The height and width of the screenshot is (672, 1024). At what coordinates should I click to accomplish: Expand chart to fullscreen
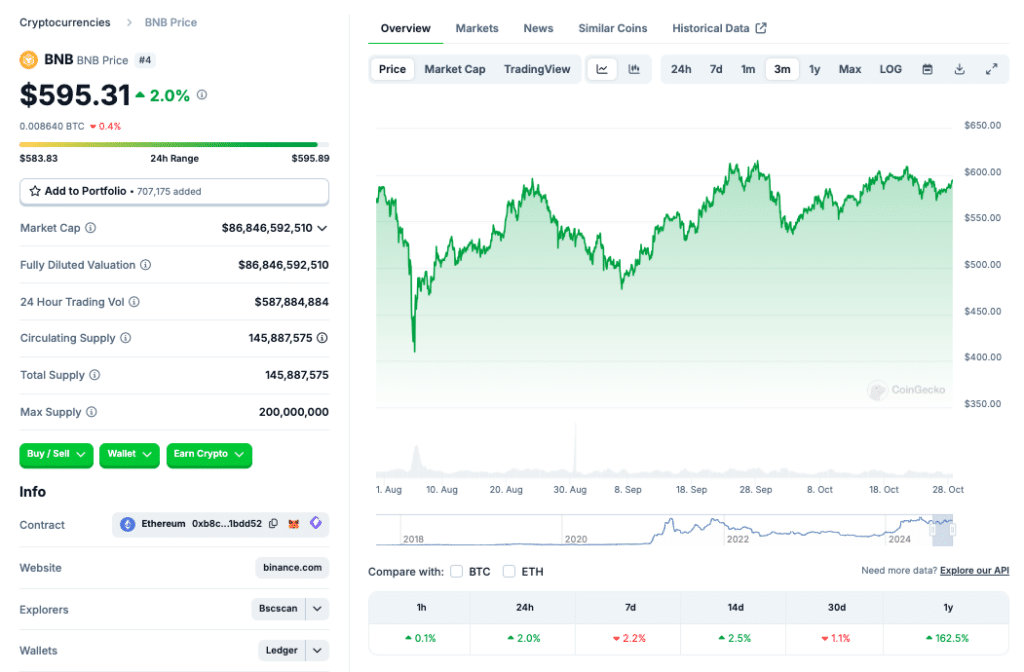(991, 69)
